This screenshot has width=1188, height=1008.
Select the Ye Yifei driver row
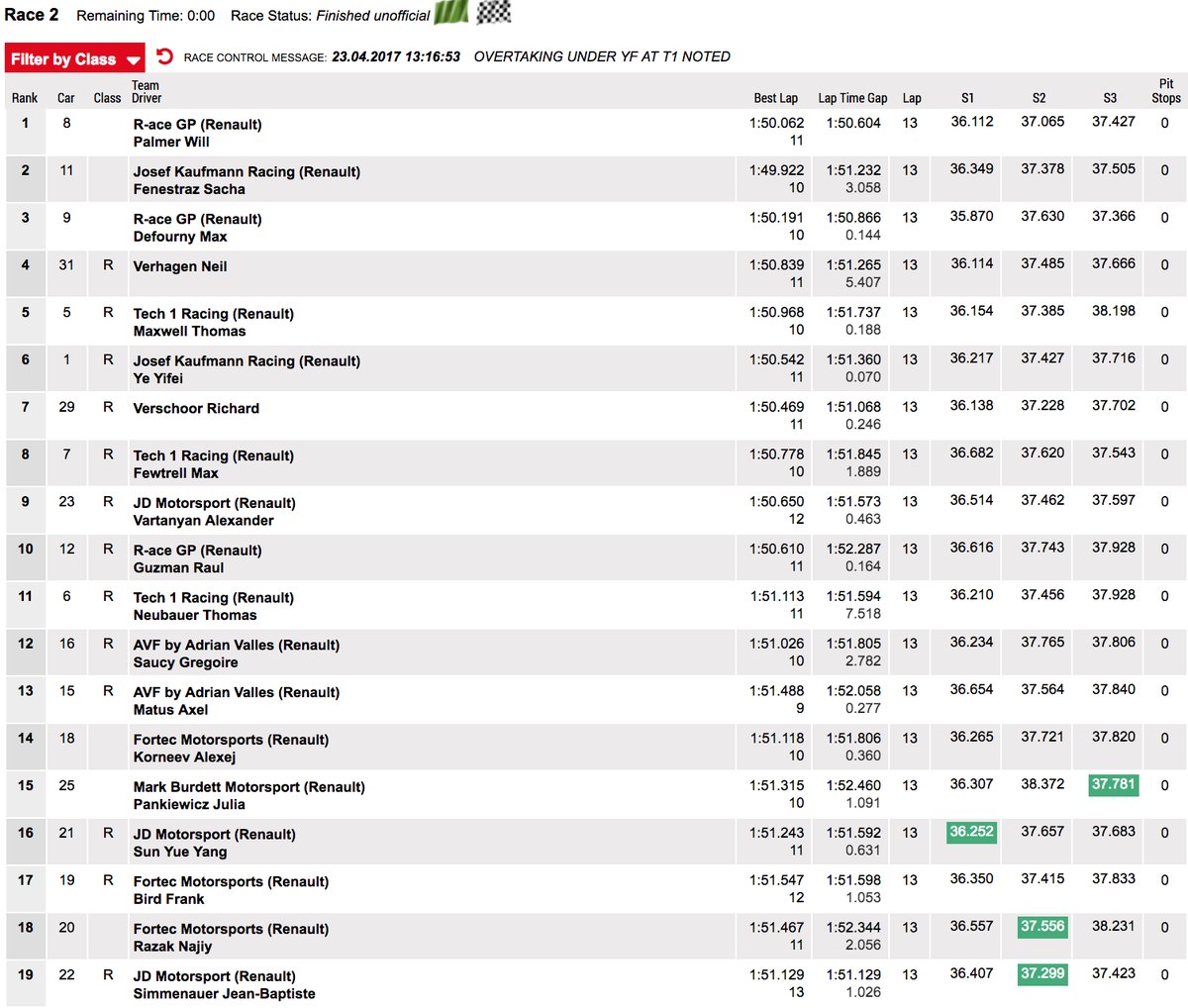(x=594, y=368)
